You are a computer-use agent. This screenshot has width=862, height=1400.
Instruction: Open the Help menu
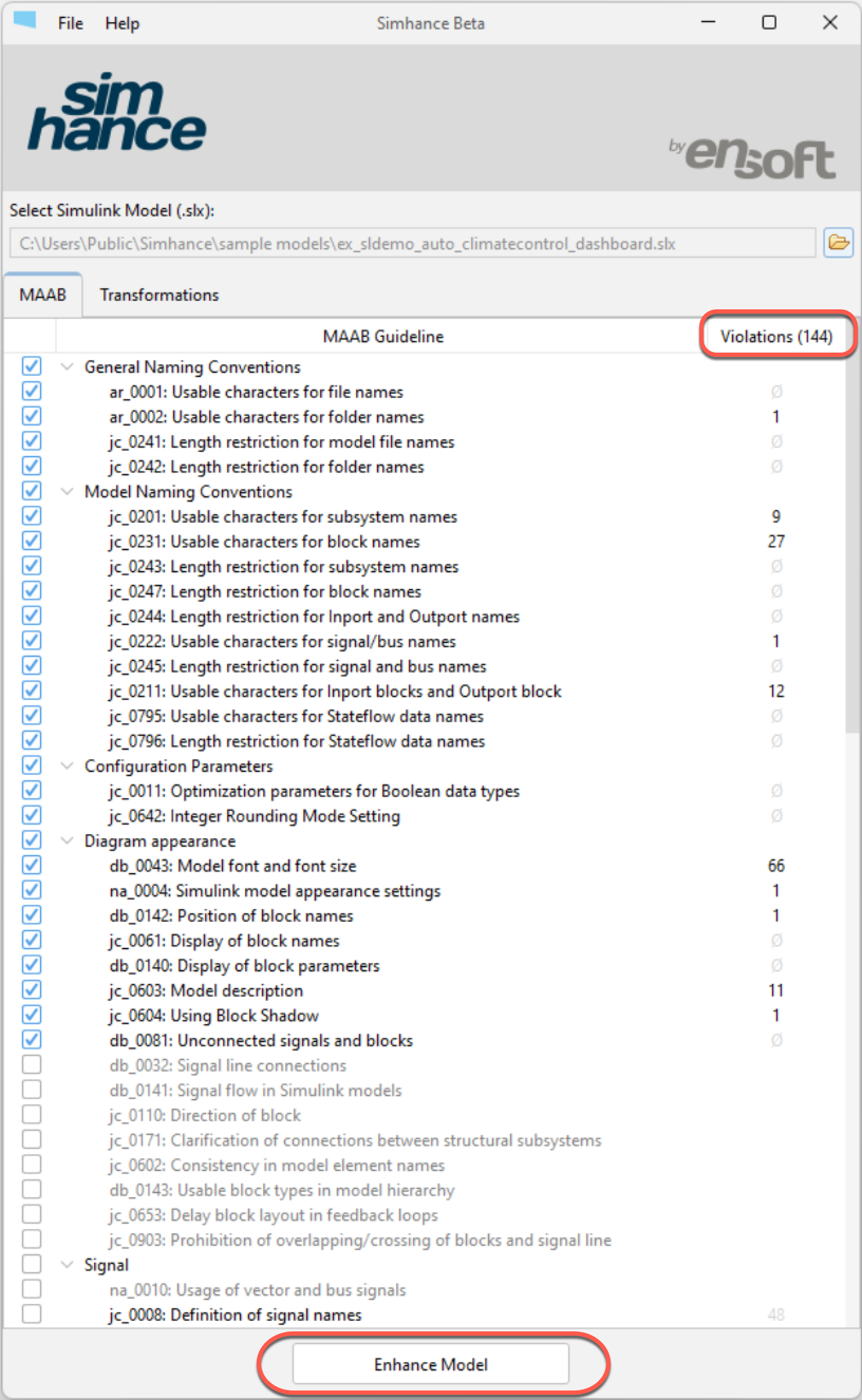coord(122,23)
